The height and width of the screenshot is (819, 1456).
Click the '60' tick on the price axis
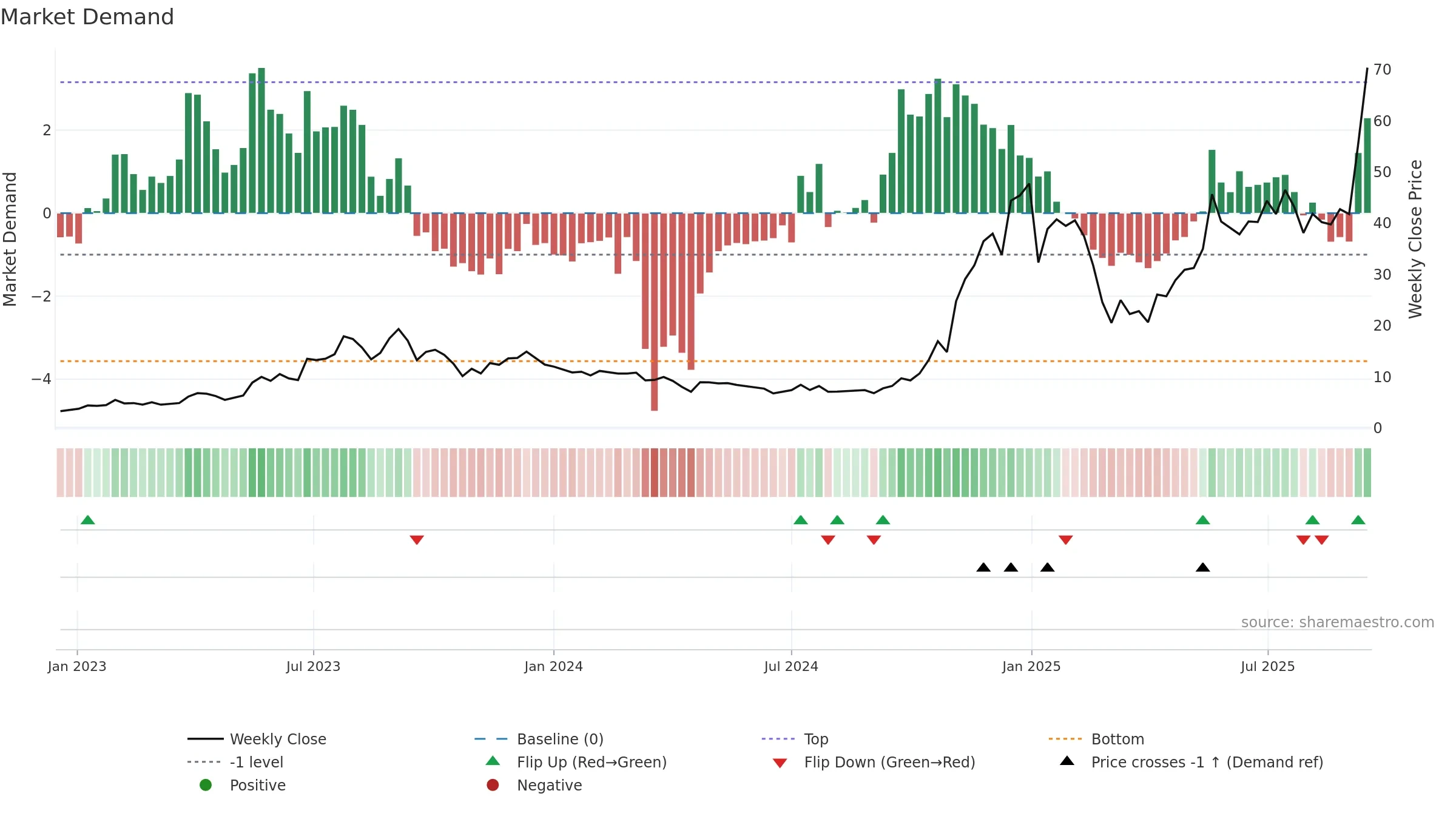(x=1383, y=121)
